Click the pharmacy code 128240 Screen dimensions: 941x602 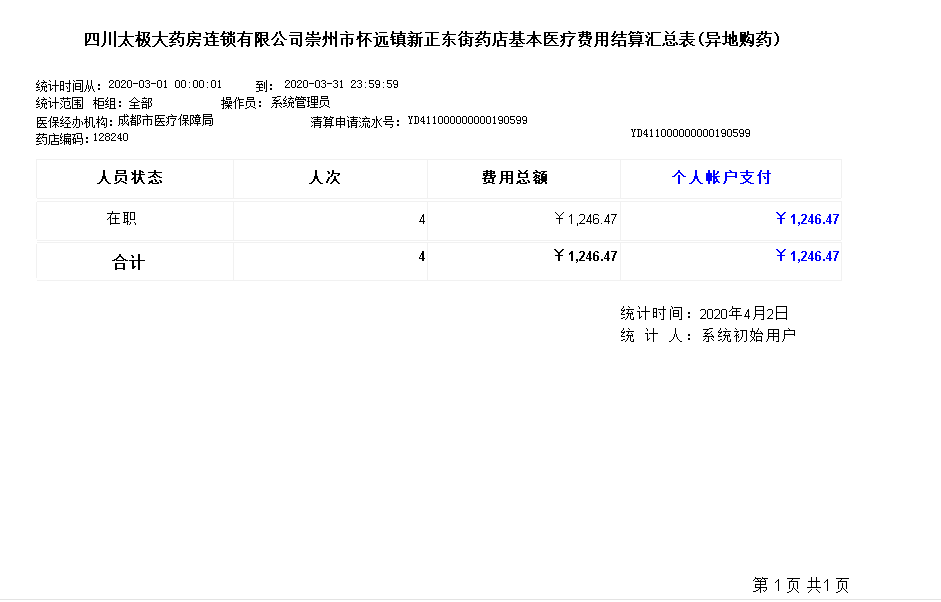[110, 137]
